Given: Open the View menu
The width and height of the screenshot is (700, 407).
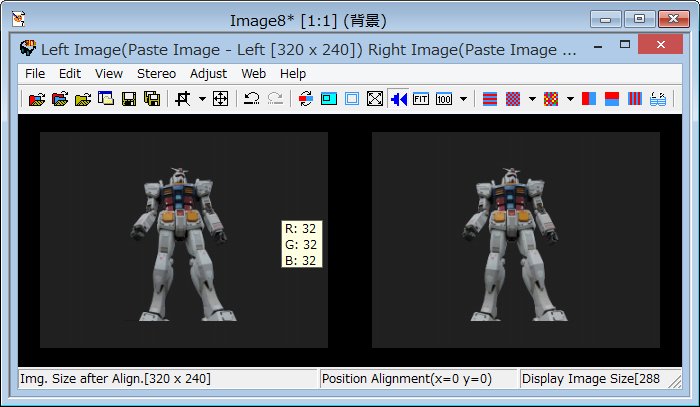Looking at the screenshot, I should point(108,74).
